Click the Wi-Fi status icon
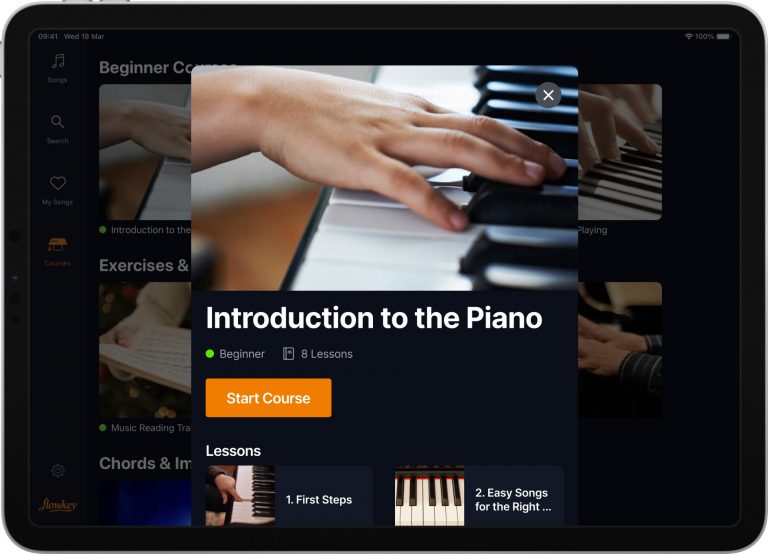The height and width of the screenshot is (554, 768). [x=689, y=36]
